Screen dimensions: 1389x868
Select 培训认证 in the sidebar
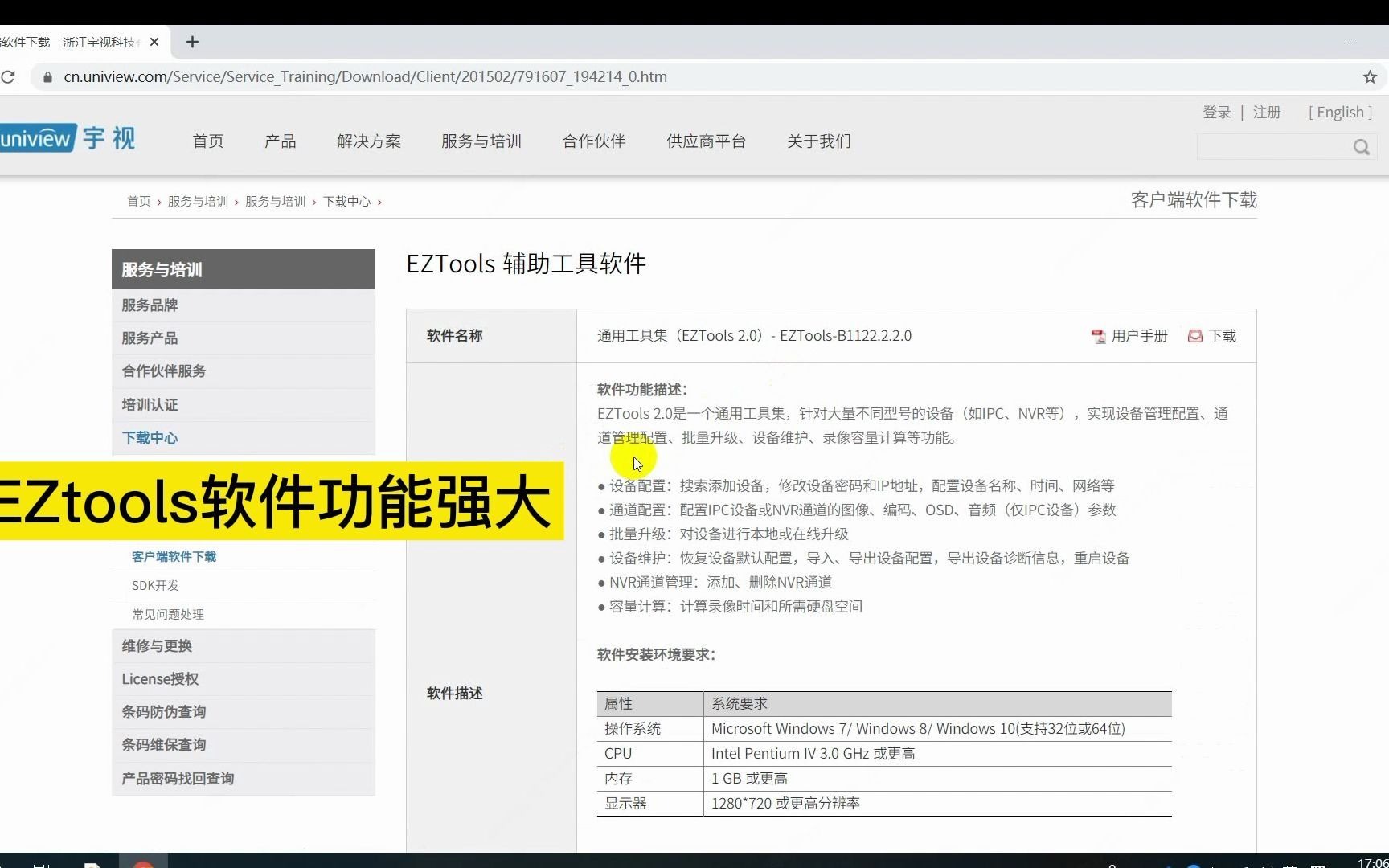click(x=244, y=405)
